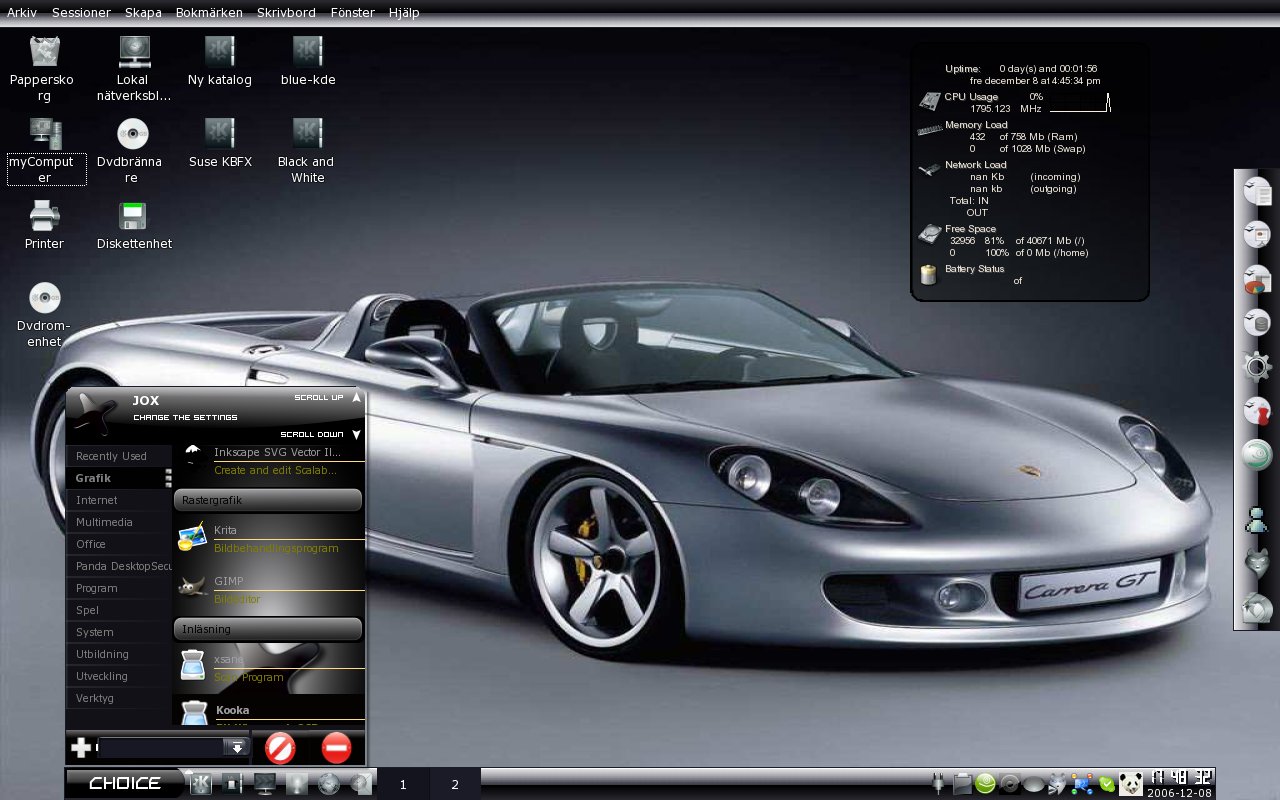Launch OpenOffice Writer from the side dock
The image size is (1280, 800).
(1256, 191)
